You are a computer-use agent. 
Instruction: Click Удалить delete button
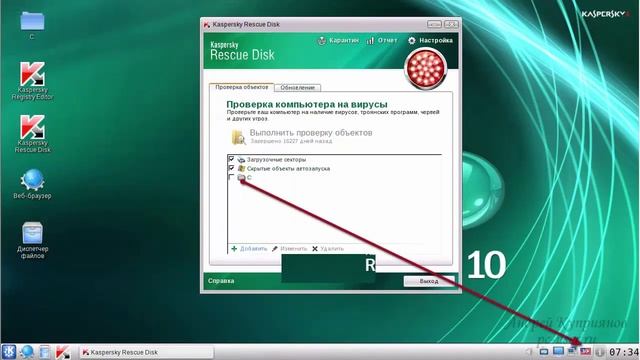point(328,249)
